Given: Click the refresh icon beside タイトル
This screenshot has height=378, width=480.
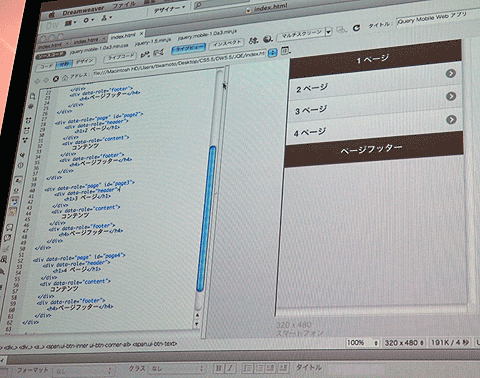Looking at the screenshot, I should pyautogui.click(x=356, y=28).
